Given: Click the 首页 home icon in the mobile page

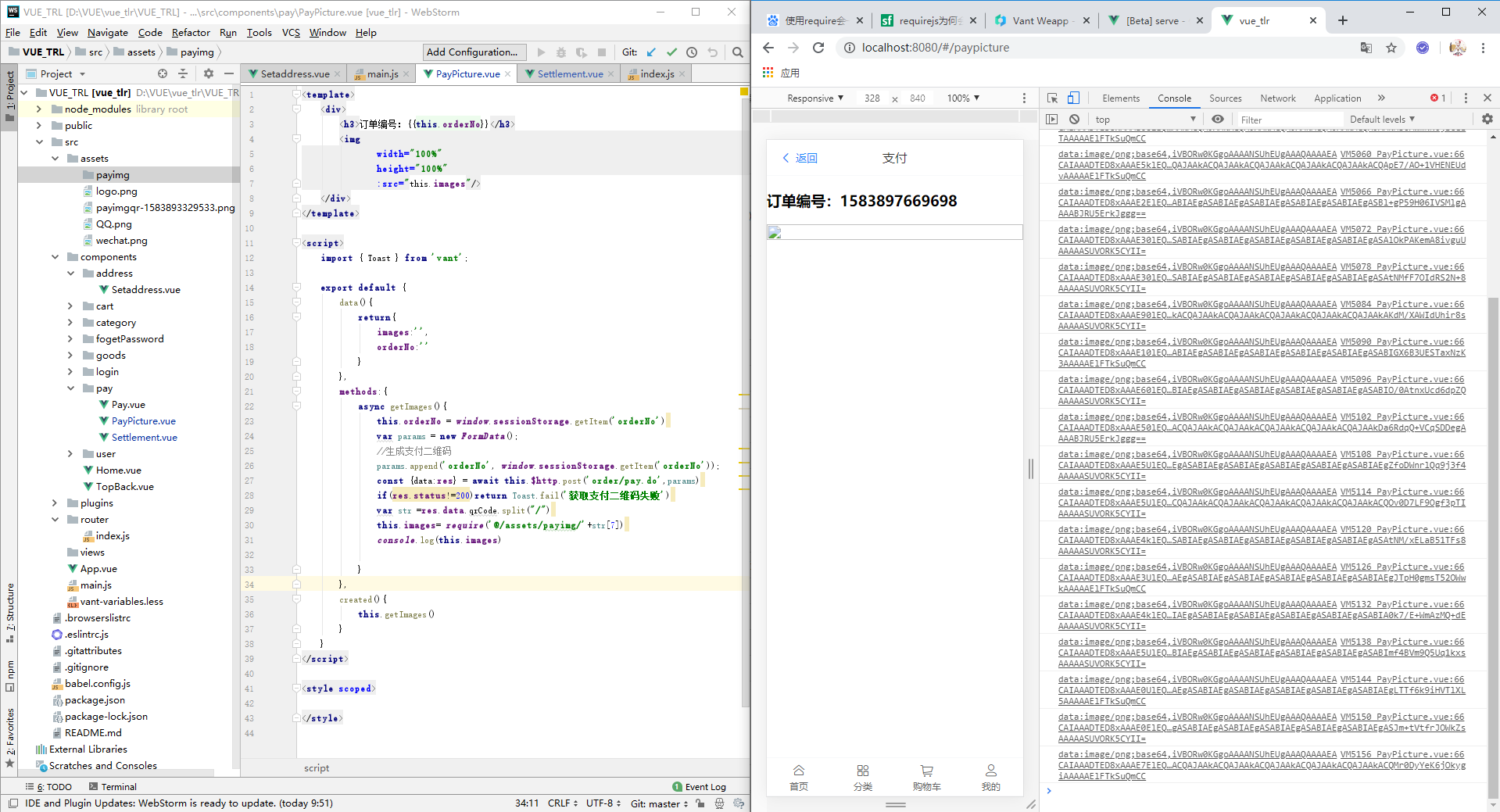Looking at the screenshot, I should pyautogui.click(x=799, y=771).
